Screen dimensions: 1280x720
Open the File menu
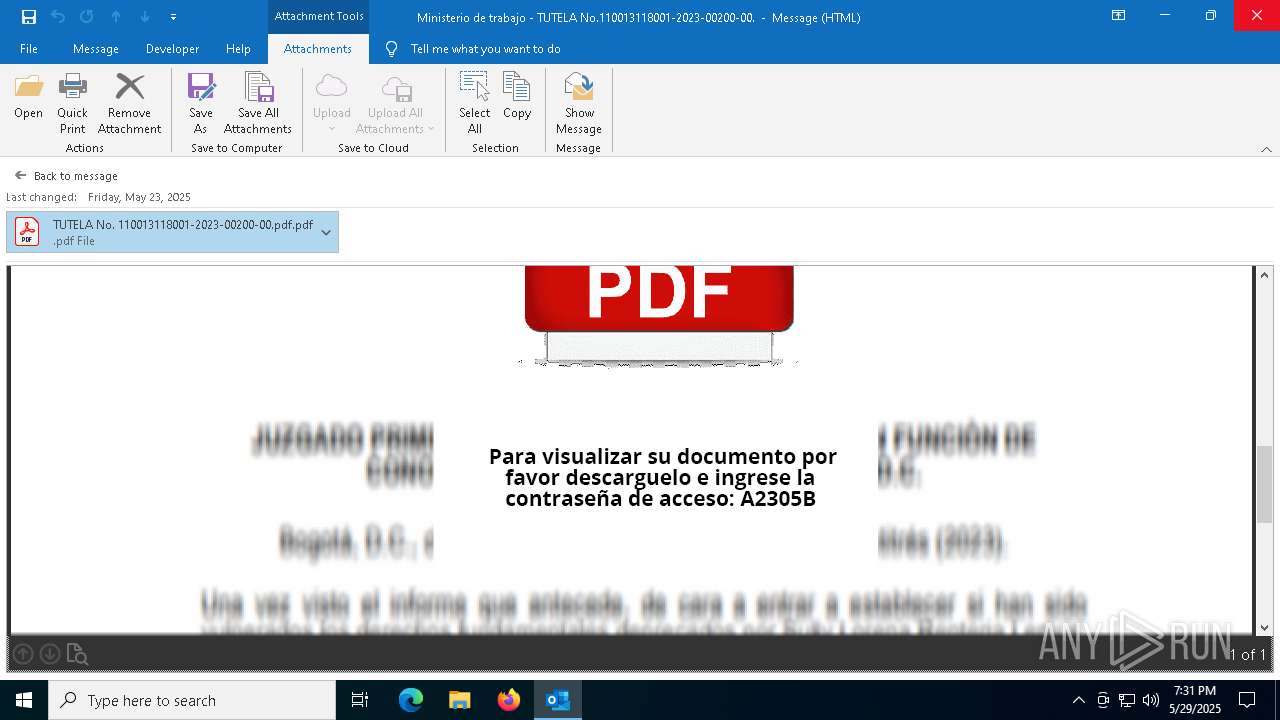tap(29, 49)
